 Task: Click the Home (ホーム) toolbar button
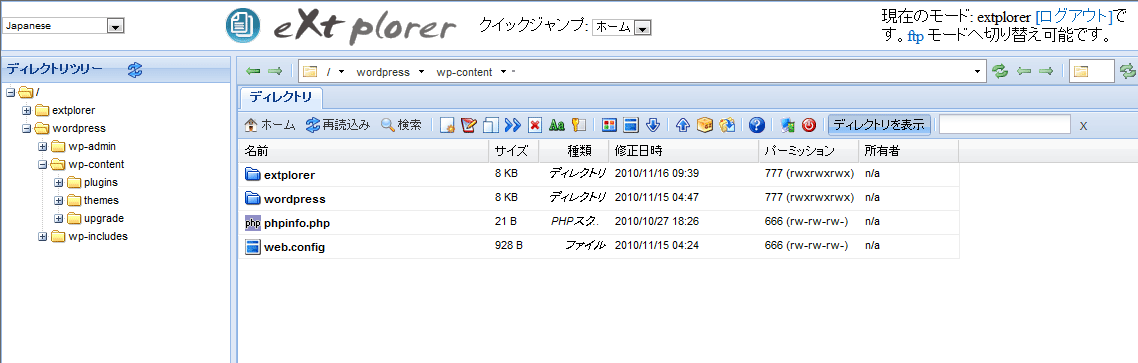[x=270, y=125]
